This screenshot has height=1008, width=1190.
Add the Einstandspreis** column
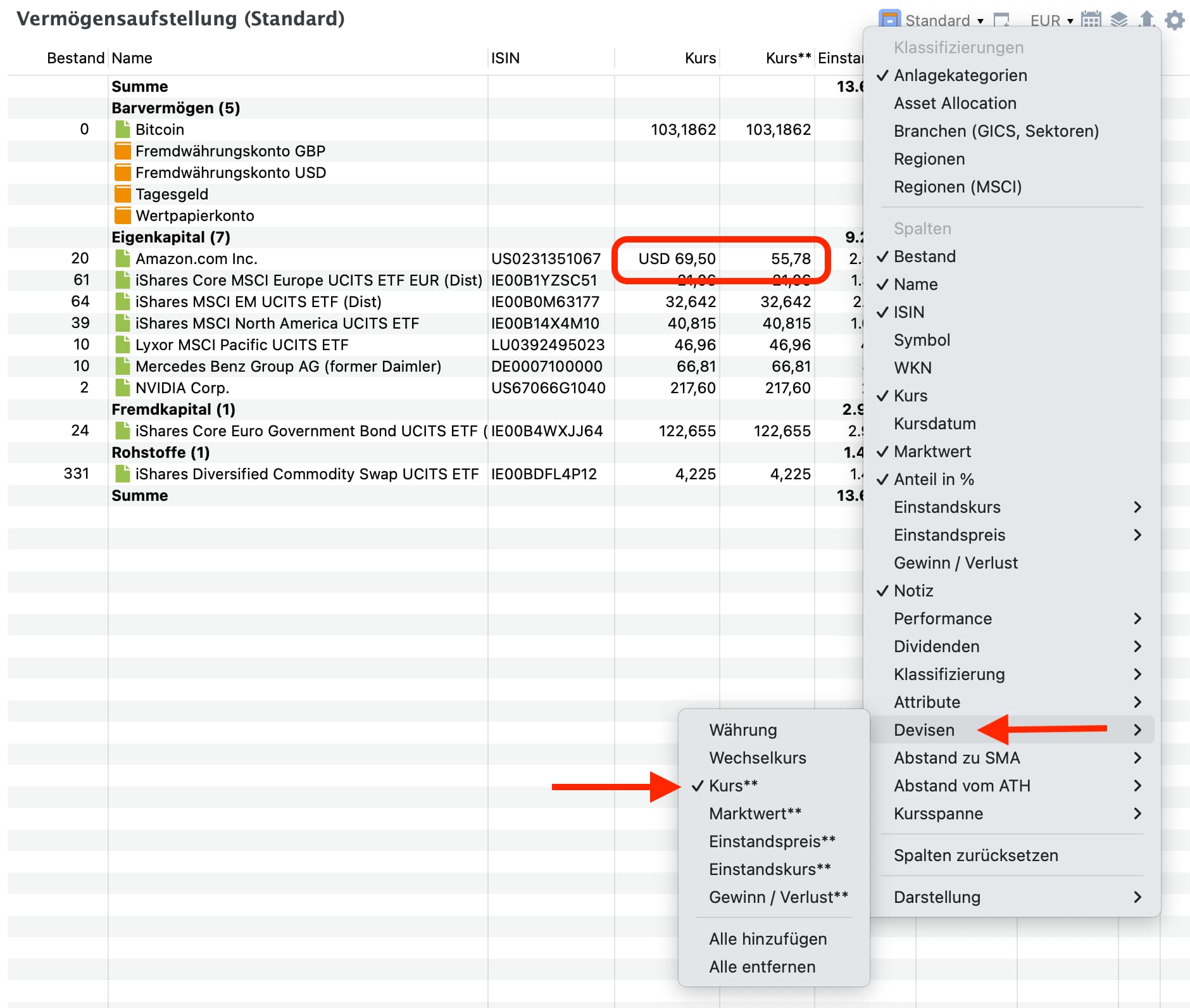pyautogui.click(x=773, y=841)
